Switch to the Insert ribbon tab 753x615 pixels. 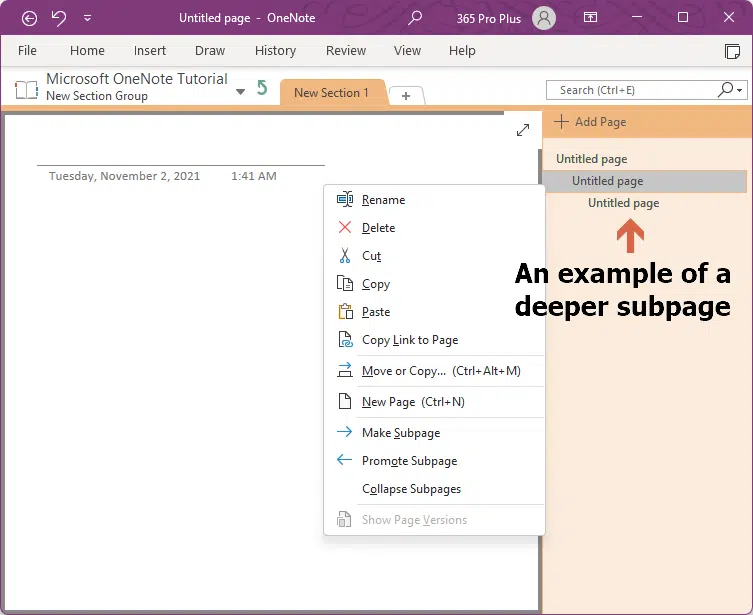click(150, 50)
